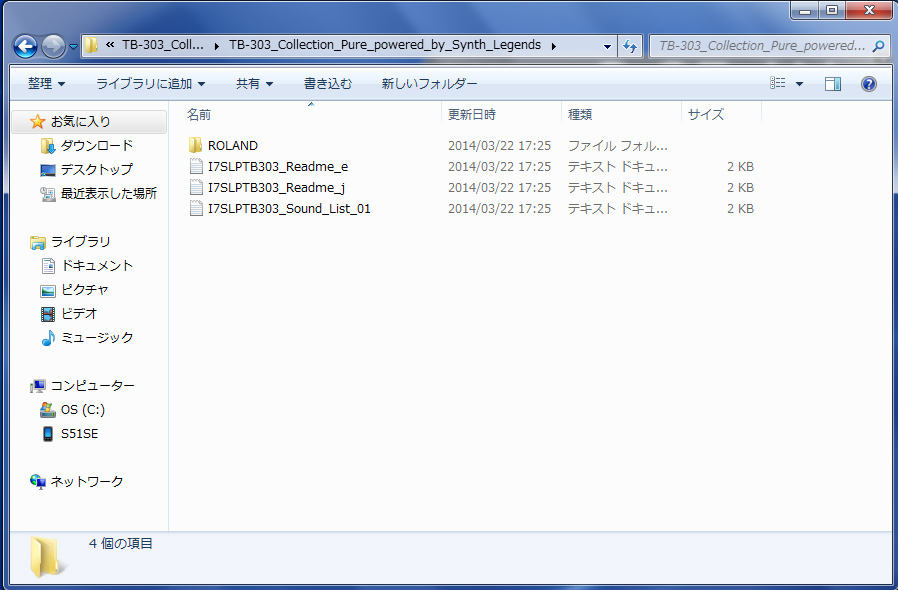Viewport: 898px width, 590px height.
Task: Open the ライブラリに追加 menu
Action: 150,84
